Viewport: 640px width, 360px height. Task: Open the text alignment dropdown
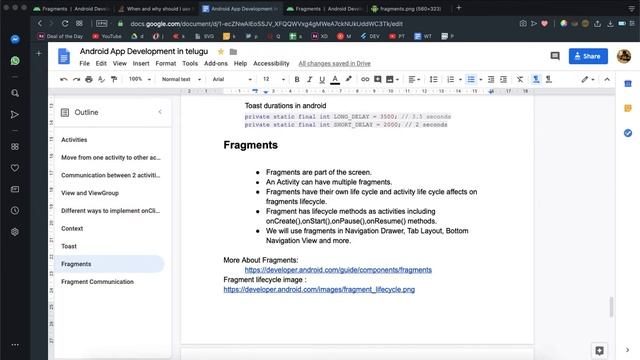[x=414, y=79]
